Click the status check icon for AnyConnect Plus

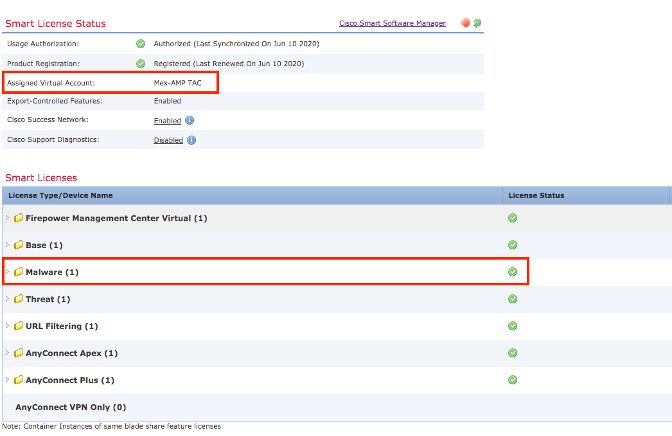513,380
